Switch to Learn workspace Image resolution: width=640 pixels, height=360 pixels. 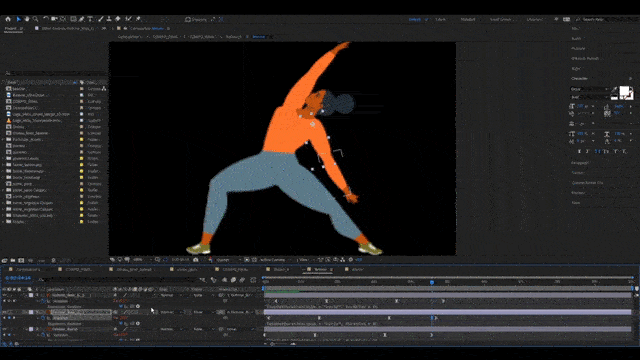440,19
